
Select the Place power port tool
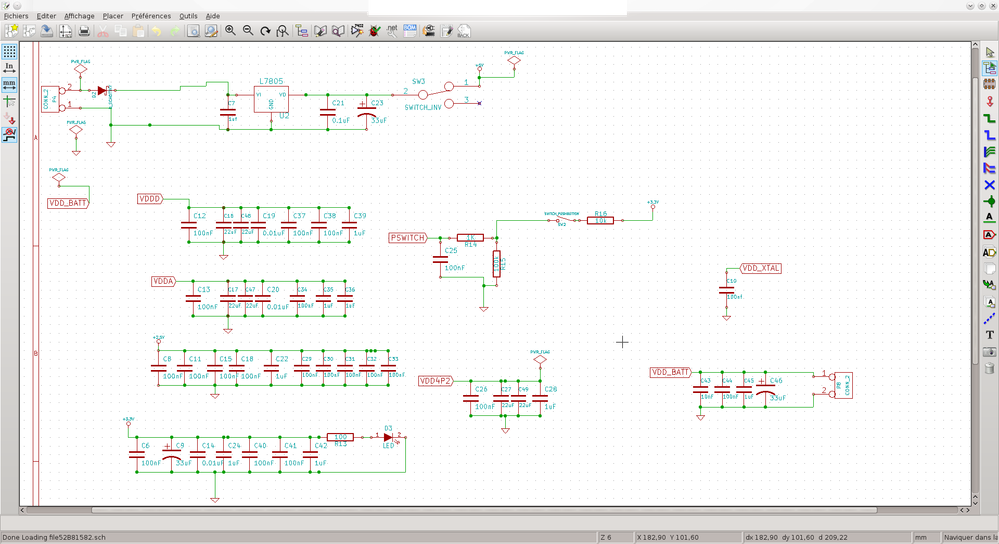click(989, 101)
